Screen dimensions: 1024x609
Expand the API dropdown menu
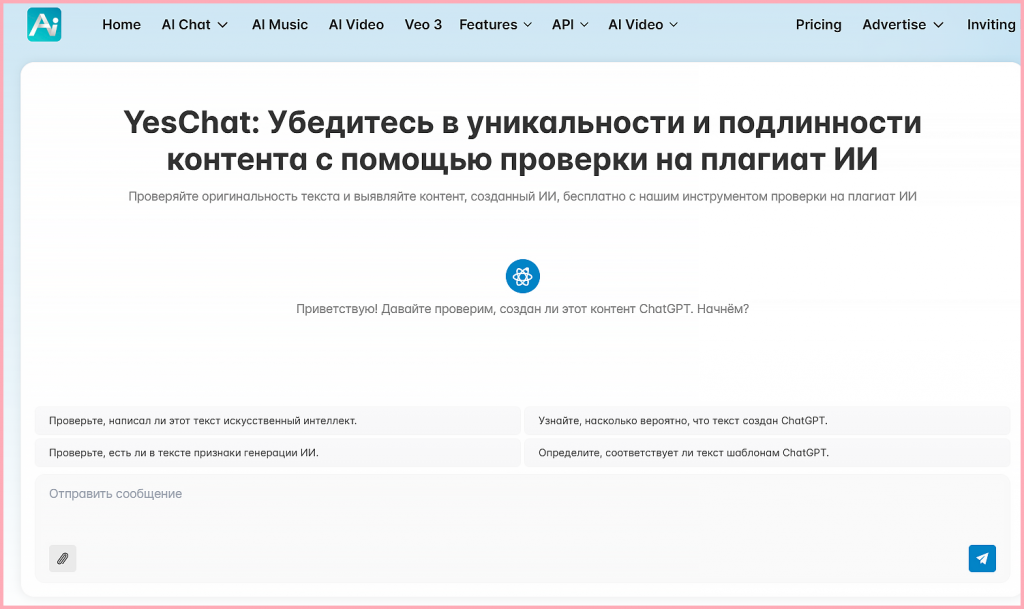[570, 25]
